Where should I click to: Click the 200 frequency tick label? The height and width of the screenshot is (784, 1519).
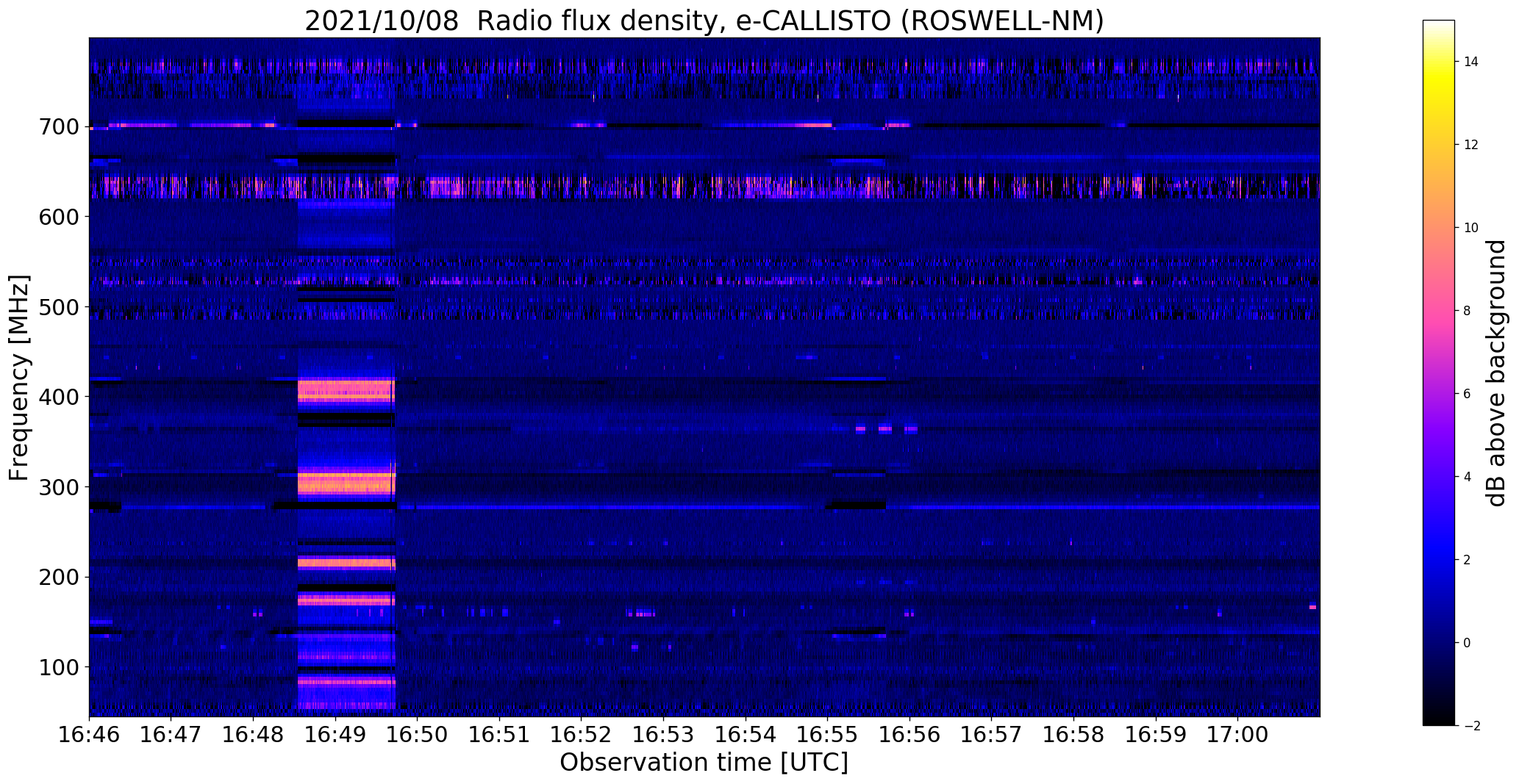(60, 577)
